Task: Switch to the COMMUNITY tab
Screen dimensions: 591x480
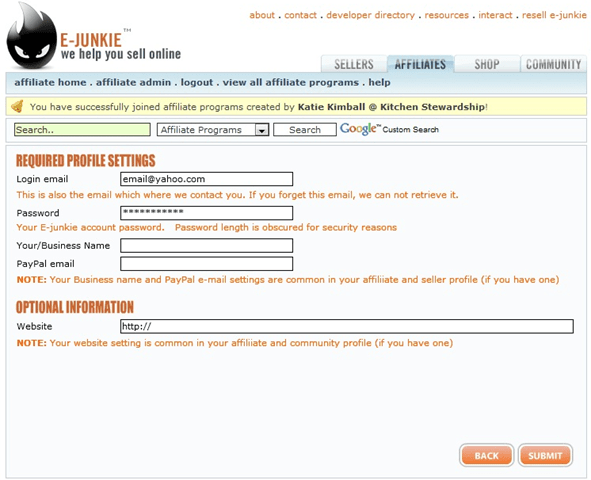Action: click(553, 64)
